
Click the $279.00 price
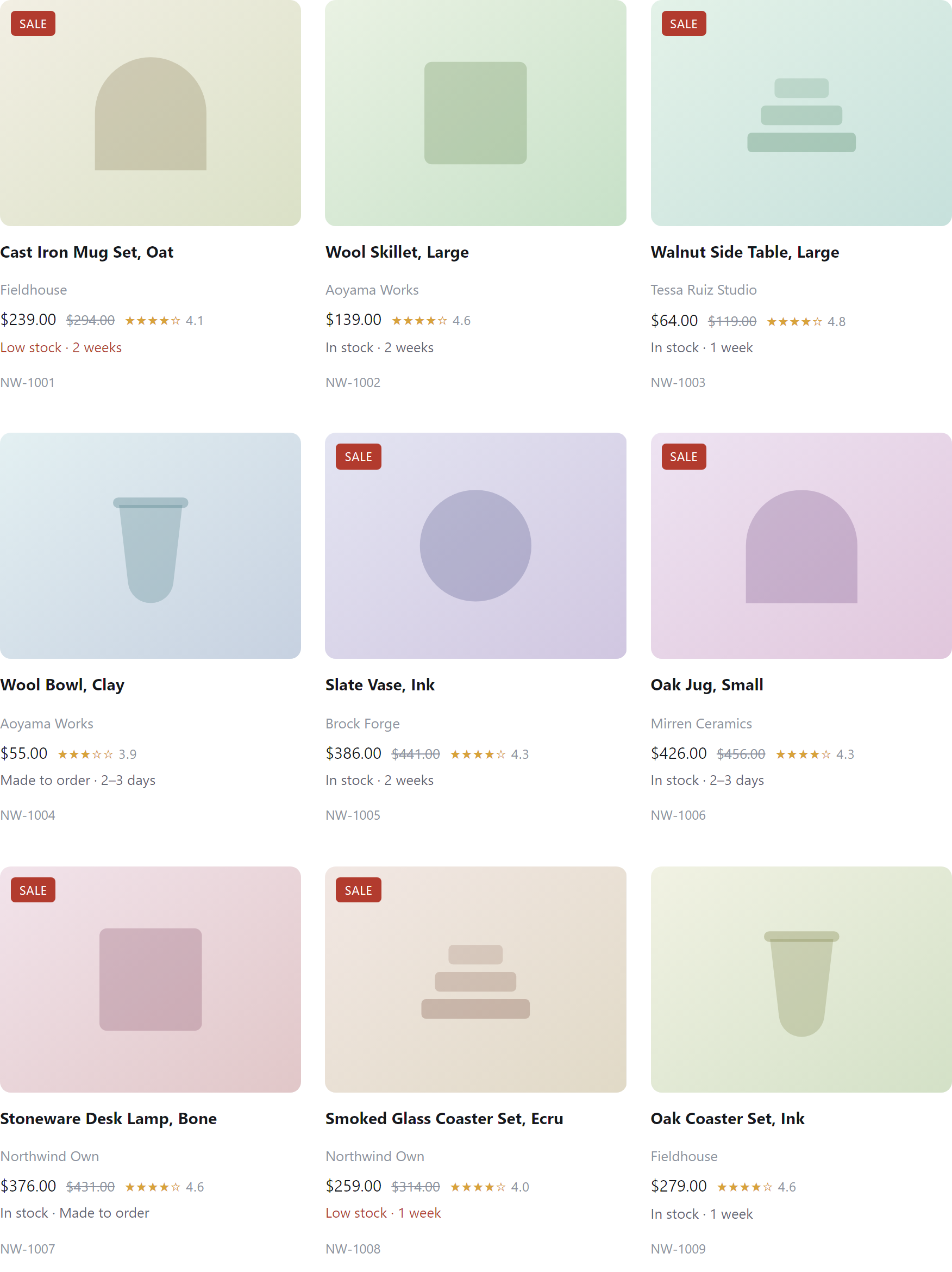(x=678, y=1186)
